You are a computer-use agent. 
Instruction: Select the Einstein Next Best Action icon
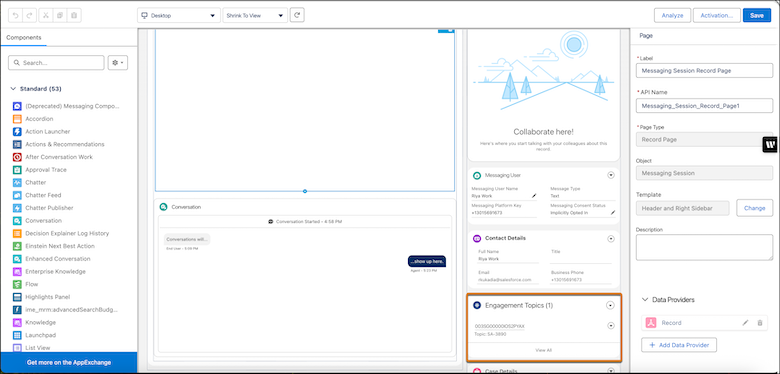(x=17, y=246)
